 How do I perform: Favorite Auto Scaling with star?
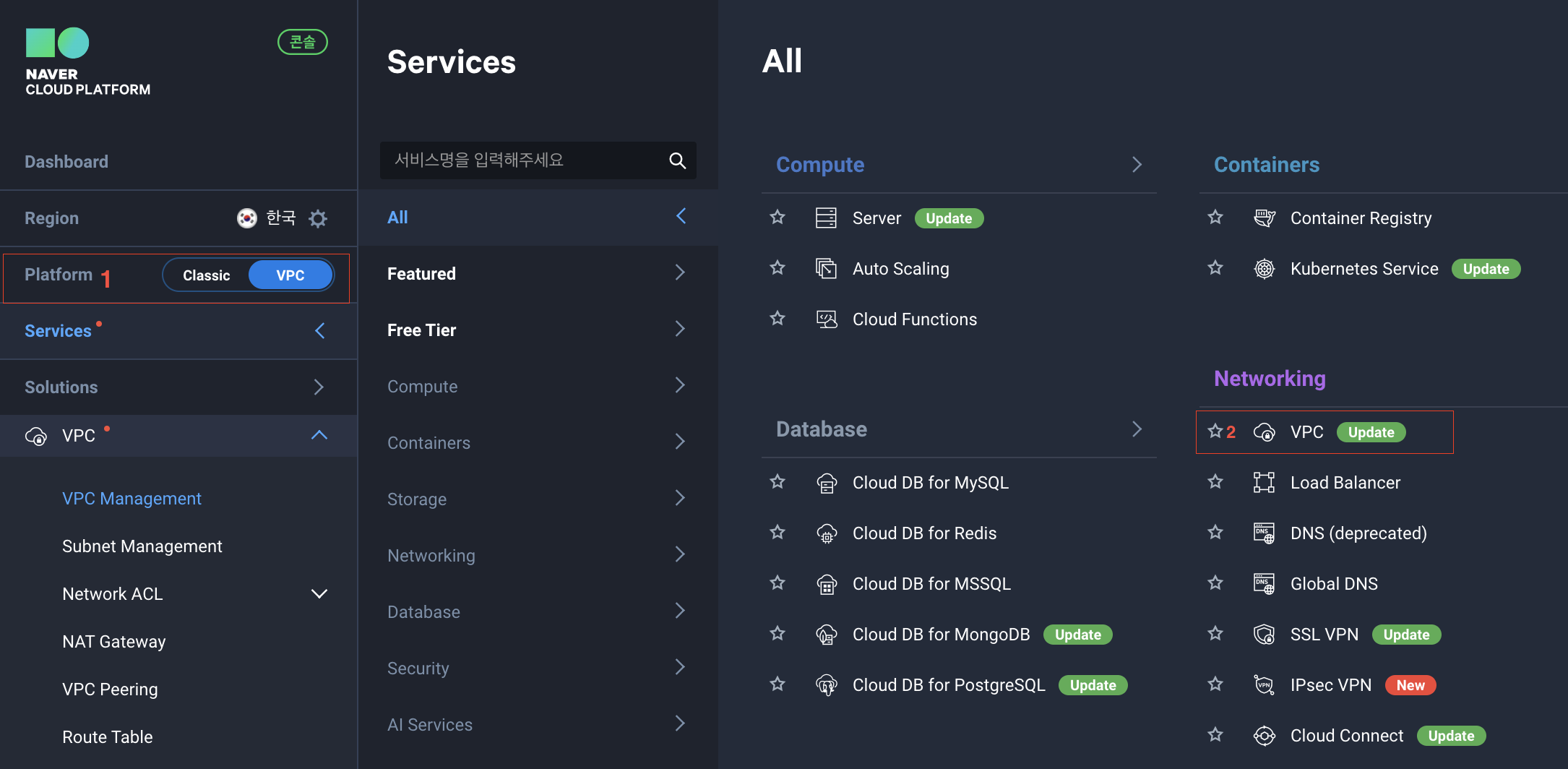pyautogui.click(x=777, y=267)
